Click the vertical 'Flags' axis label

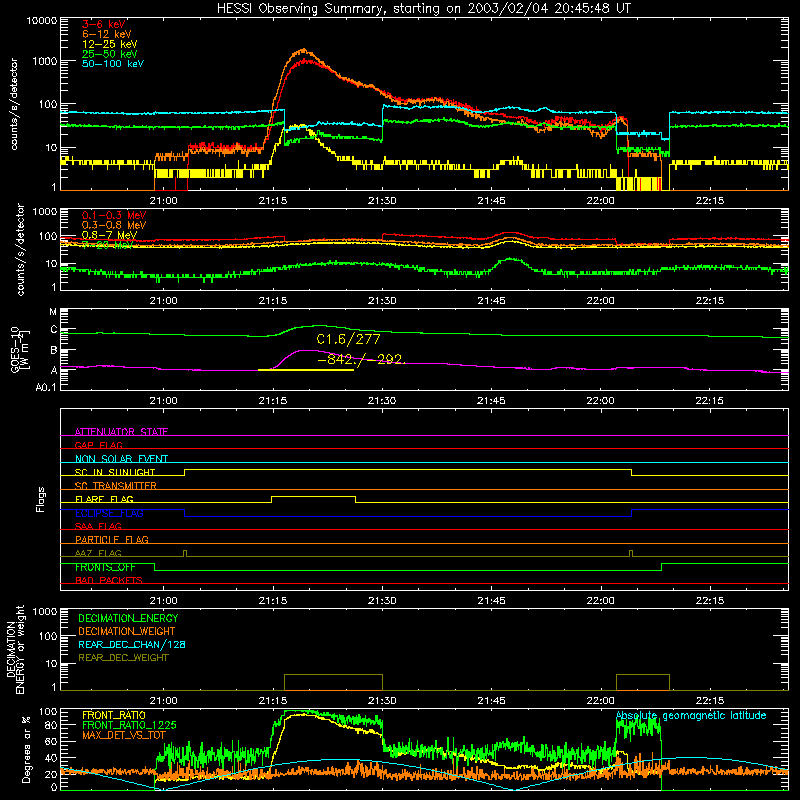[41, 499]
